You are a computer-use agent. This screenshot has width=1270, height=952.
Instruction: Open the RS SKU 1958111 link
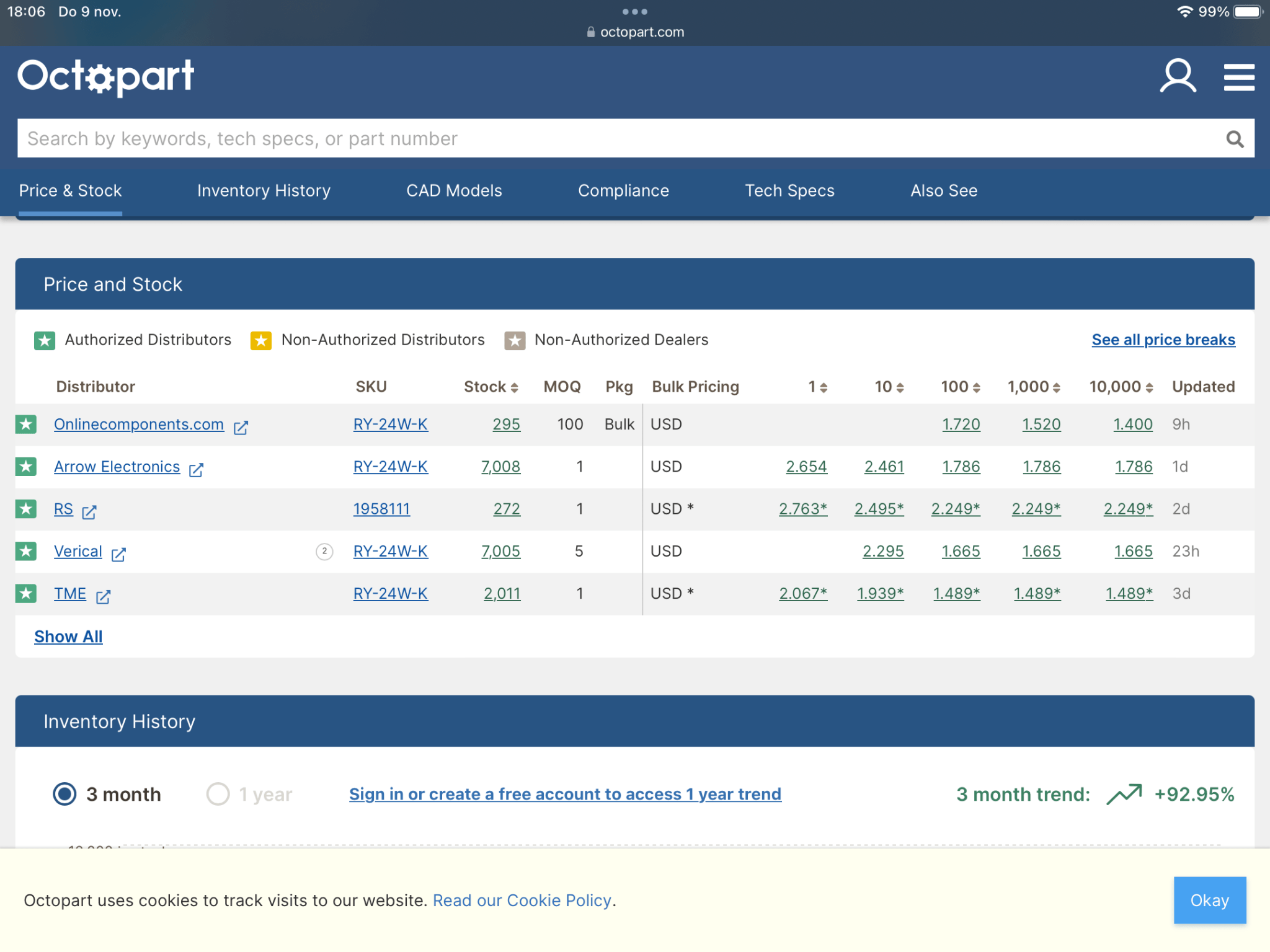pos(381,509)
